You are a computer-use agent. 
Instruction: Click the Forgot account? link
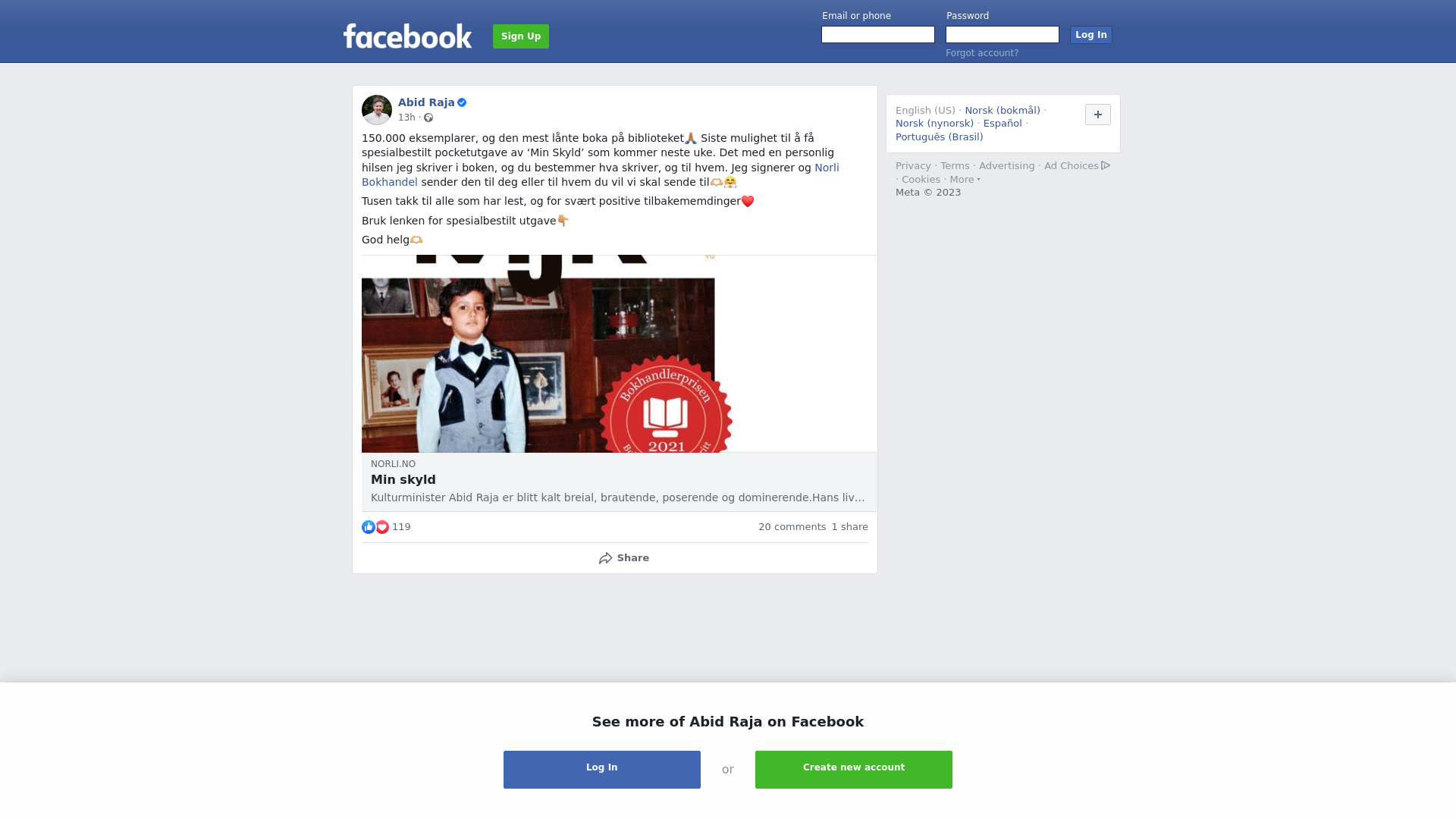[982, 53]
